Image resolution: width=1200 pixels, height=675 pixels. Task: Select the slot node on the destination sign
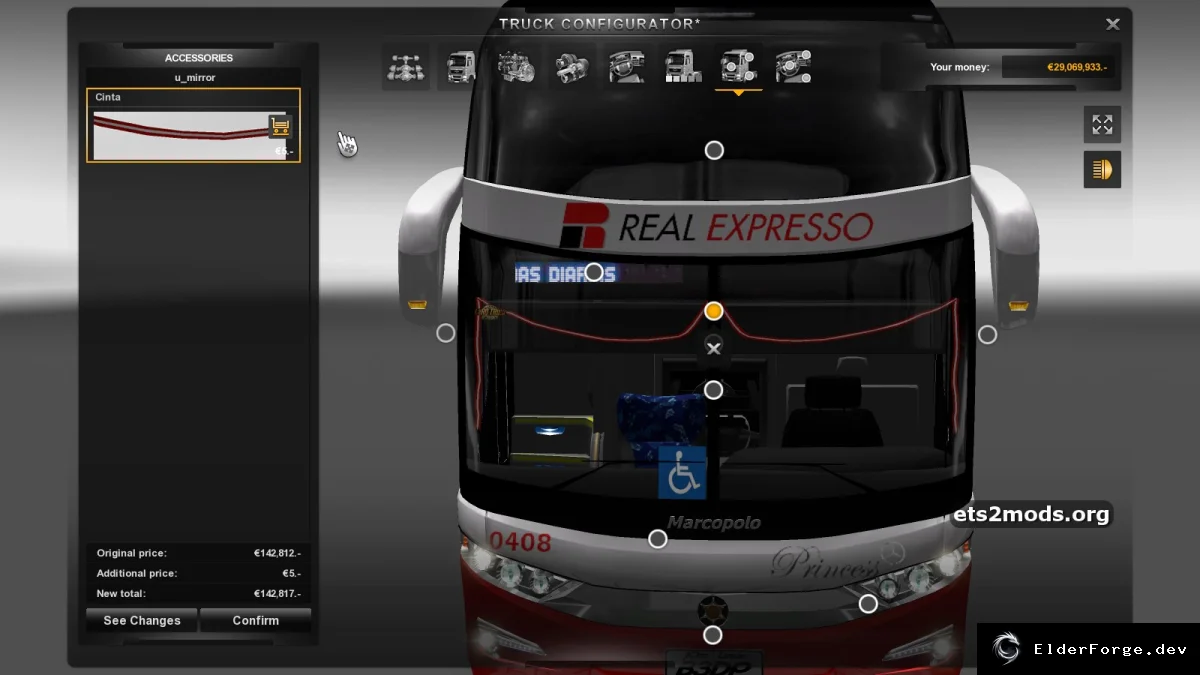pyautogui.click(x=594, y=272)
